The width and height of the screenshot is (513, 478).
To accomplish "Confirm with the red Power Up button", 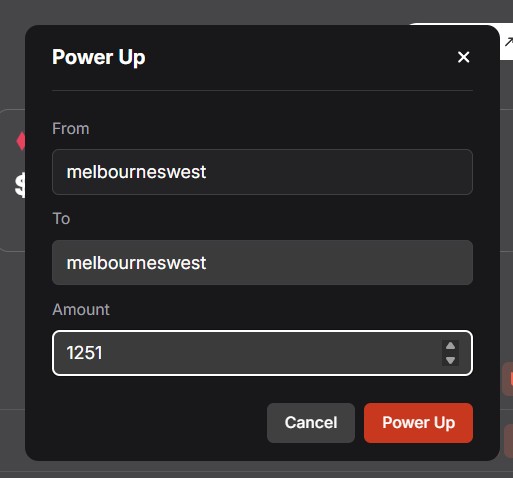I will coord(418,423).
